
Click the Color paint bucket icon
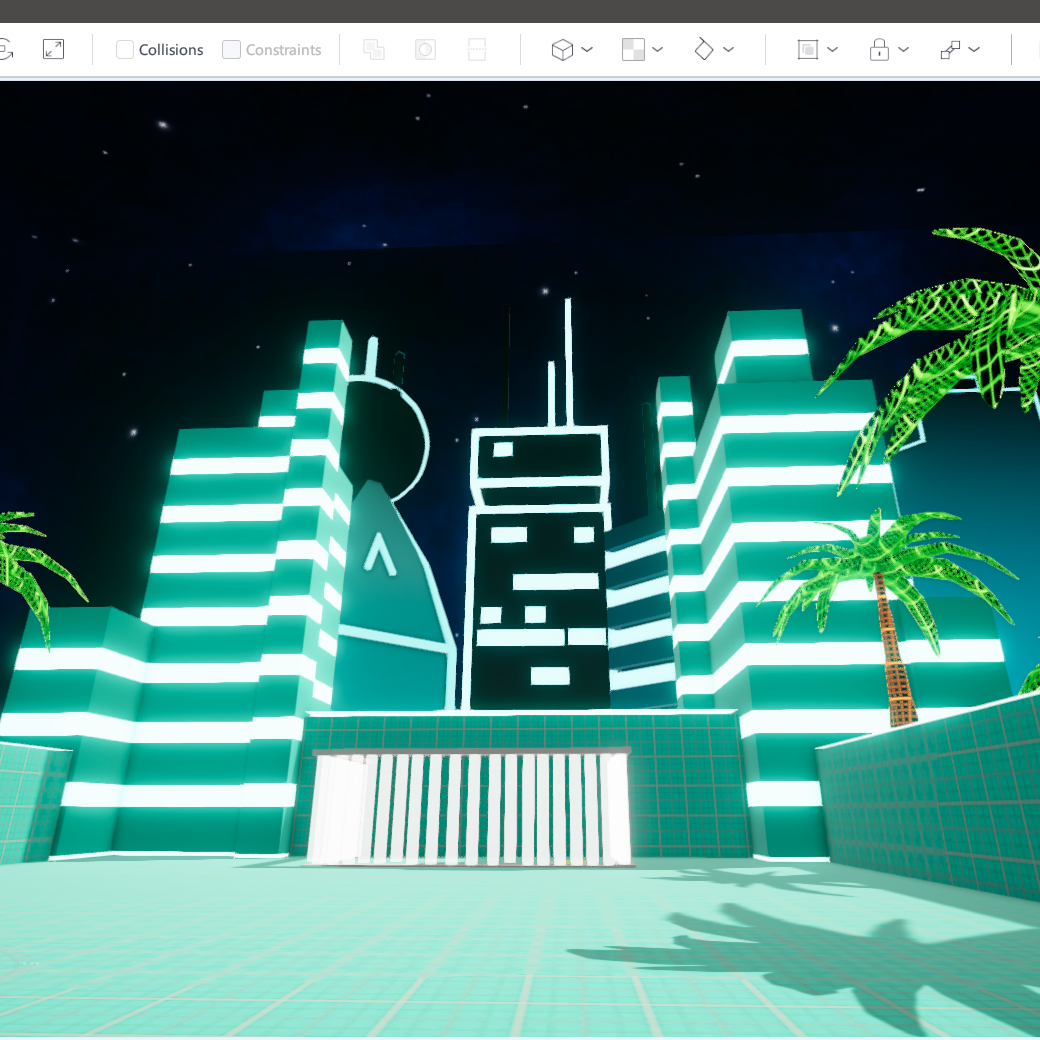[x=704, y=49]
